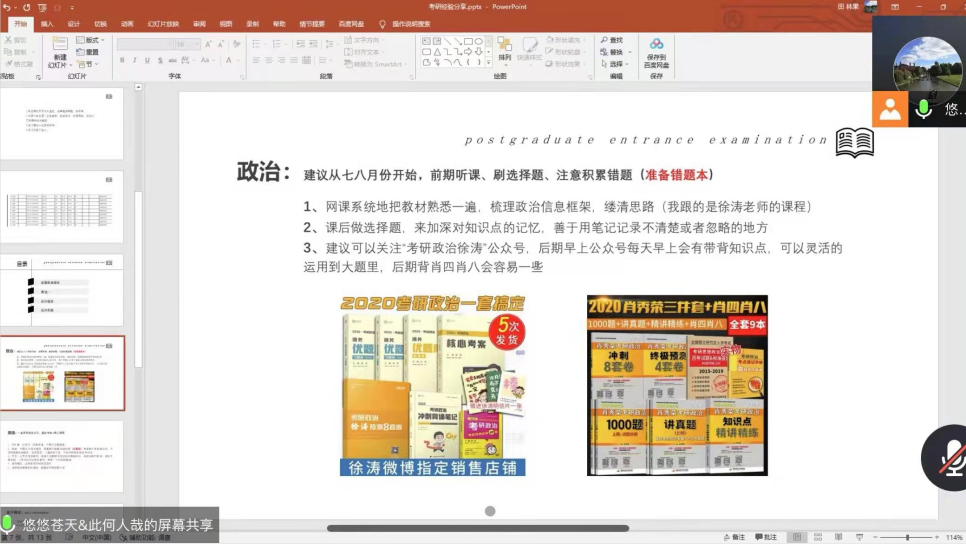Click 查找 (Find) button
This screenshot has height=544, width=966.
tap(612, 40)
